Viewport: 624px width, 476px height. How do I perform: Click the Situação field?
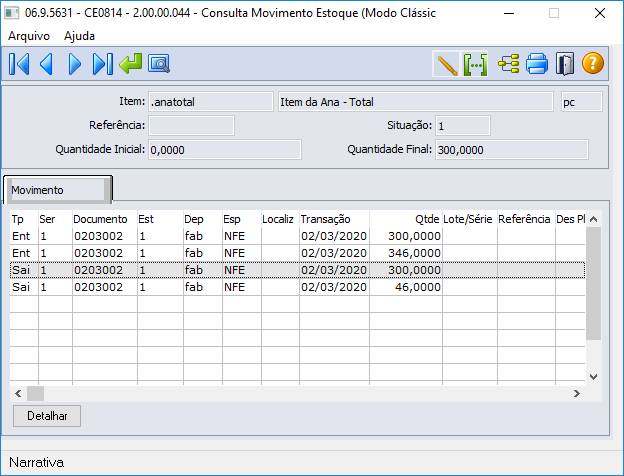point(463,126)
